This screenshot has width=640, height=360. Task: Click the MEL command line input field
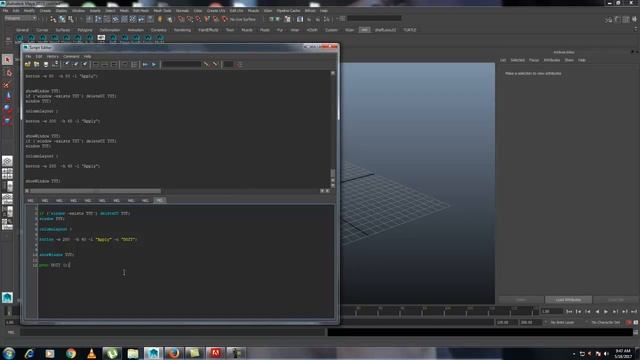coord(173,332)
